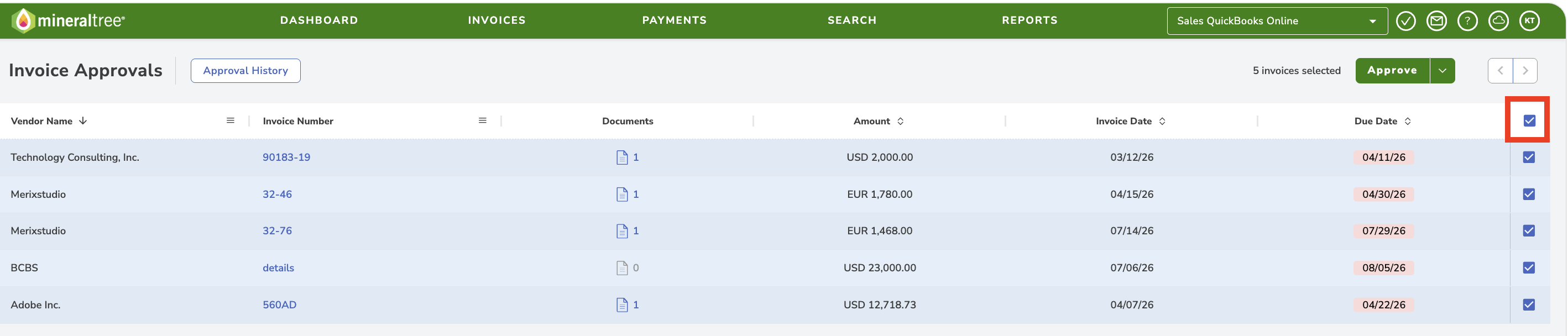Sort by Invoice Date column arrows

coord(1162,121)
